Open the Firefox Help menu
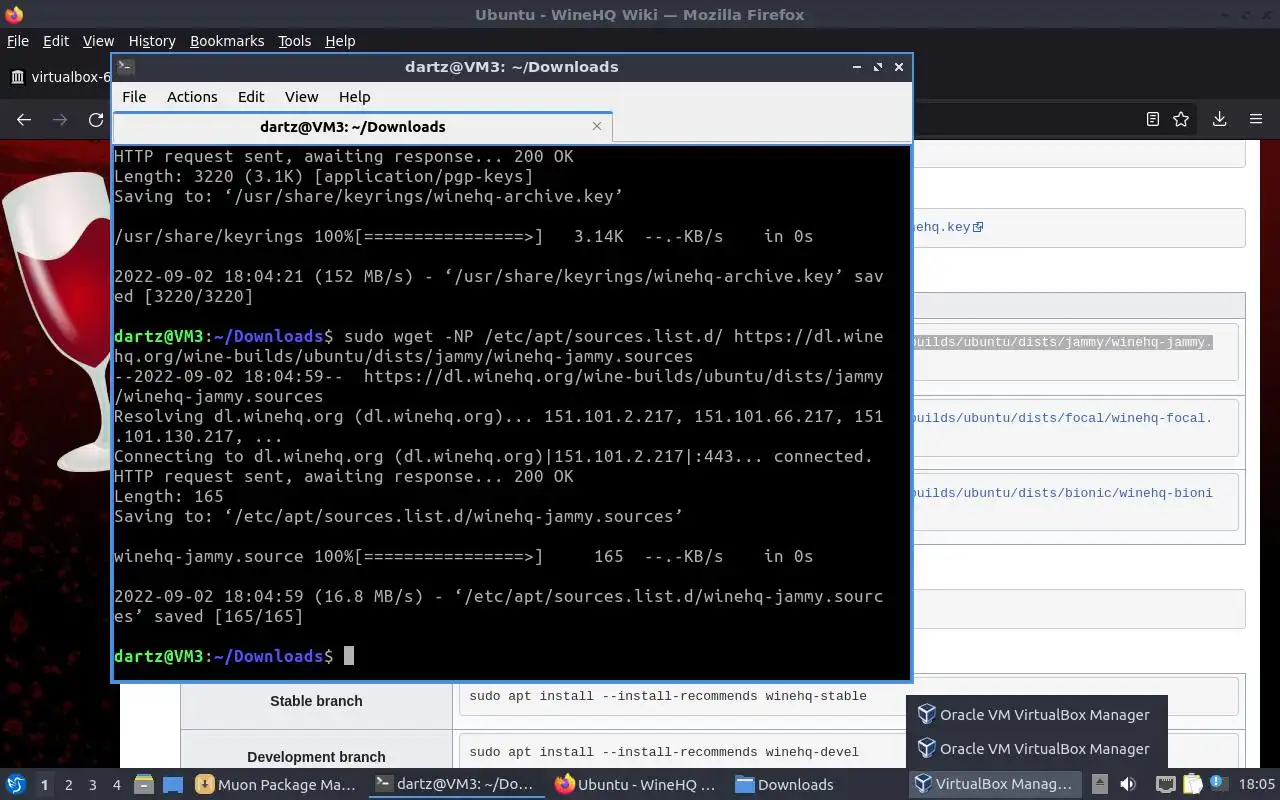This screenshot has width=1280, height=800. point(340,41)
